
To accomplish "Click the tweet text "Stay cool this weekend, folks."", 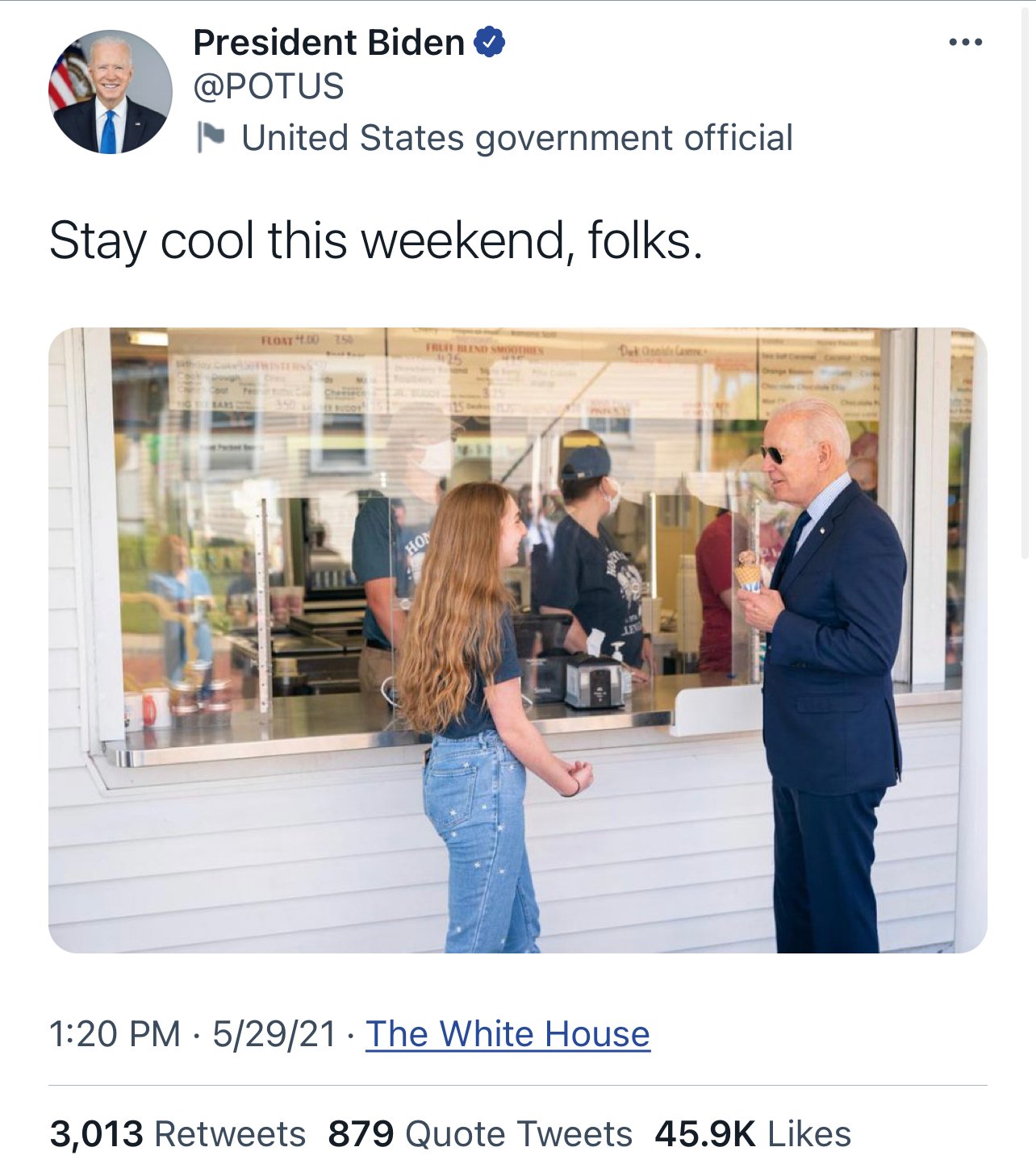I will click(x=376, y=240).
